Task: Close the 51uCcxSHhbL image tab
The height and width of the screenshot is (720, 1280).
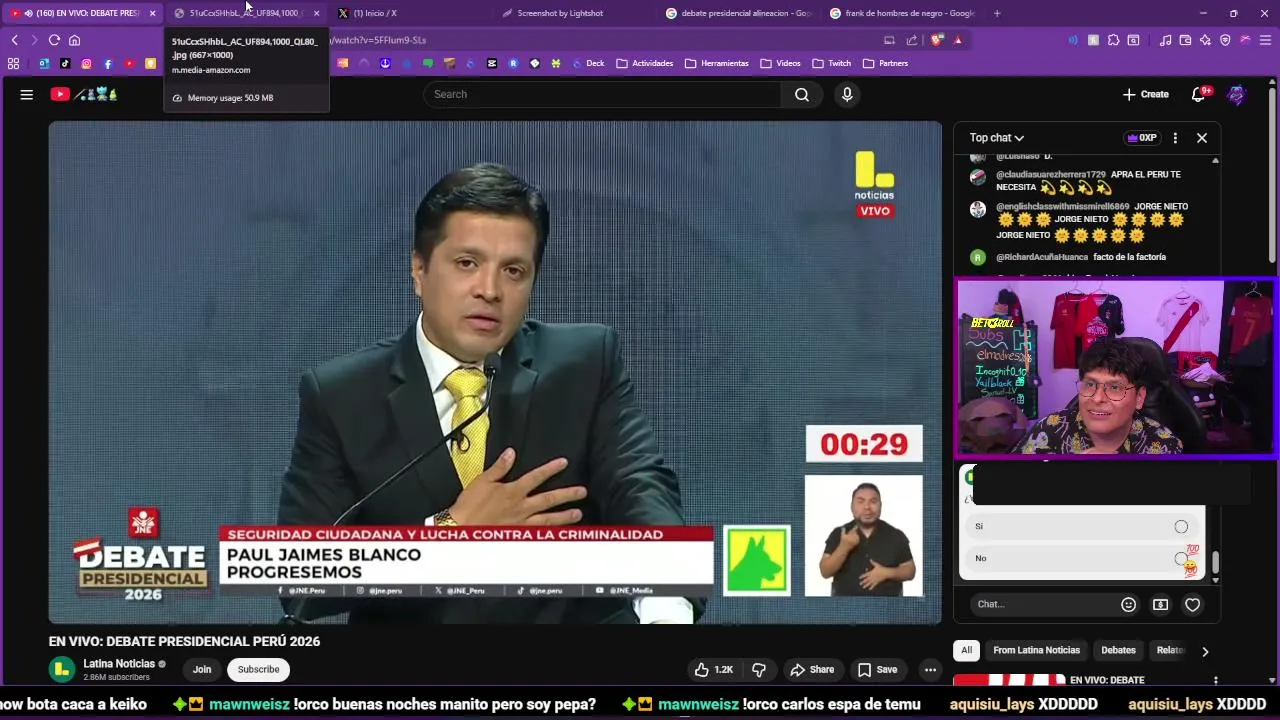Action: pos(316,13)
